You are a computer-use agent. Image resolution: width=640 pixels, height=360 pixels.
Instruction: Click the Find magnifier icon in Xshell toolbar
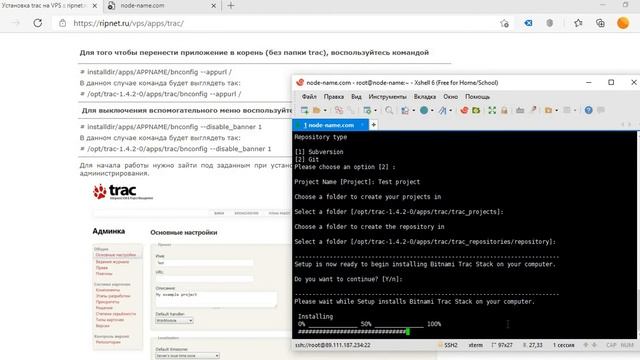tap(389, 110)
